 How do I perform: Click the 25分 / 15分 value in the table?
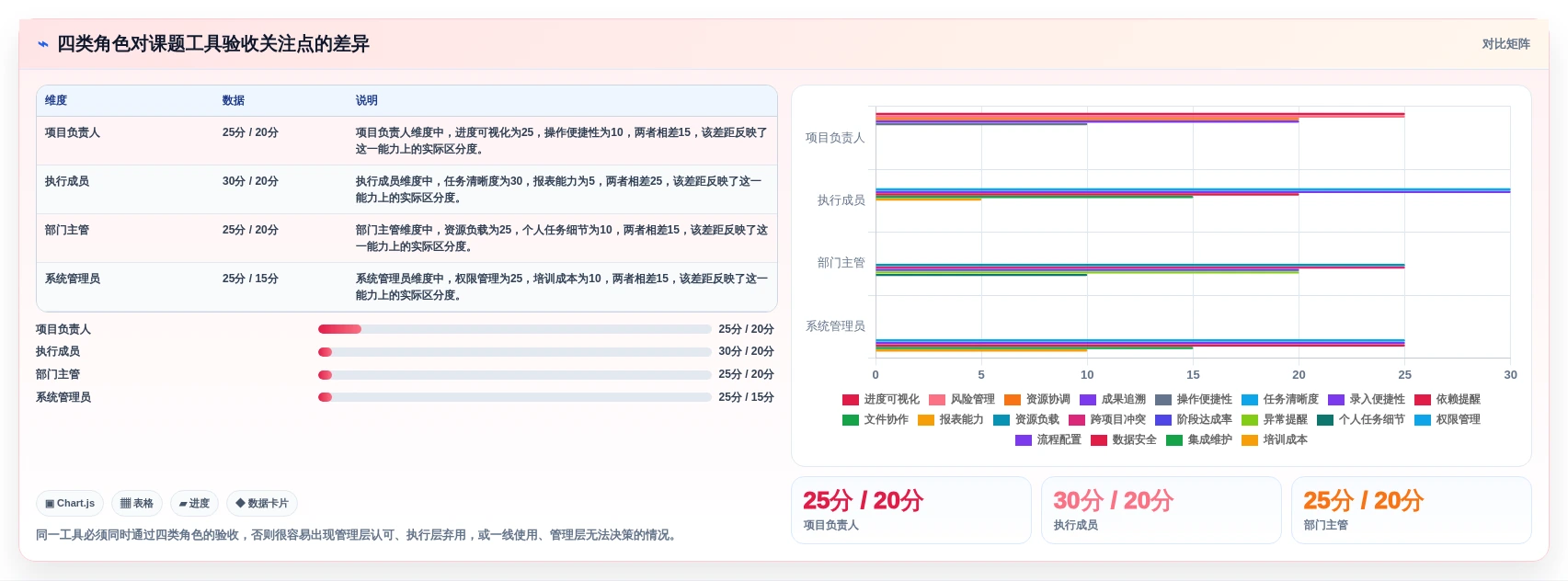[250, 279]
